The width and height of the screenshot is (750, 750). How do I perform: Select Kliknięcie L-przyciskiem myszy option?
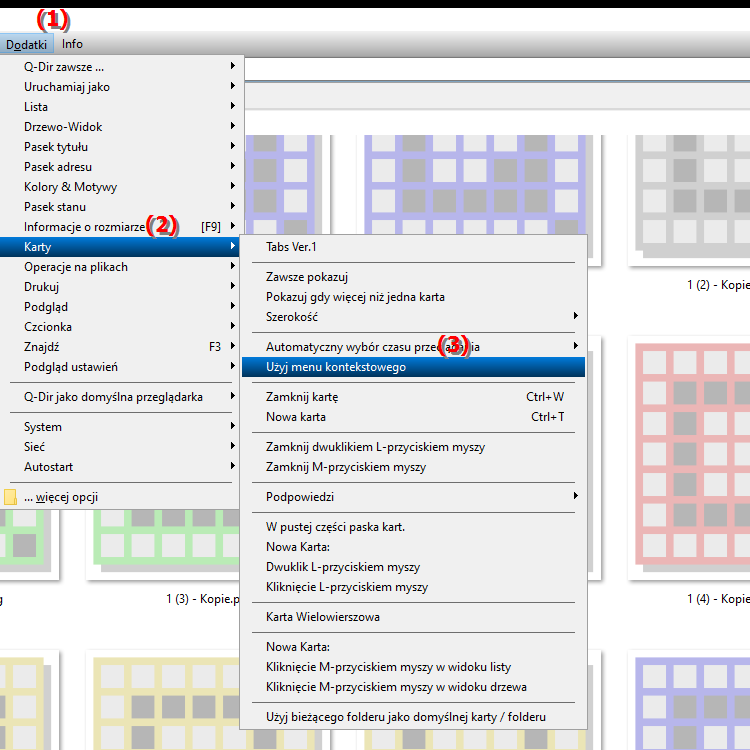coord(413,587)
